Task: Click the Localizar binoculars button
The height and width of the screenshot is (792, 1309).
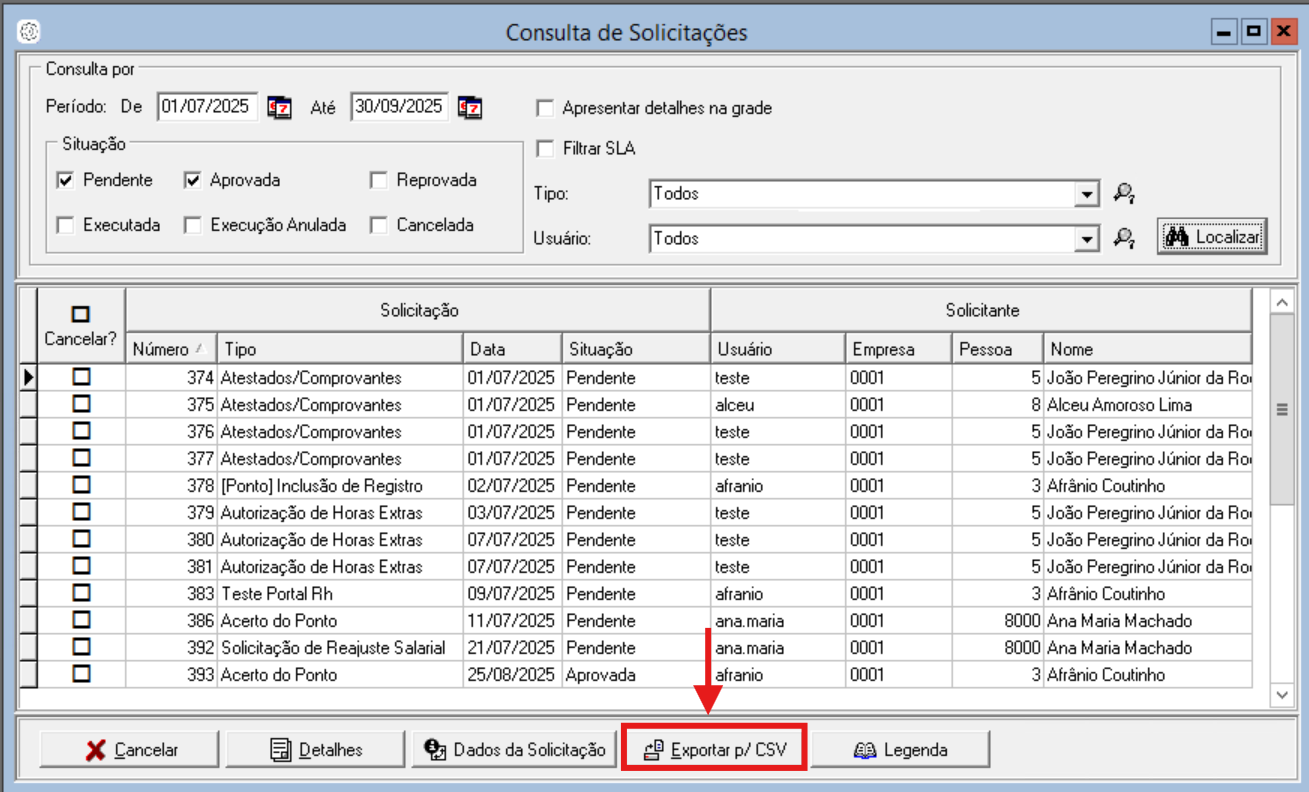Action: 1212,237
